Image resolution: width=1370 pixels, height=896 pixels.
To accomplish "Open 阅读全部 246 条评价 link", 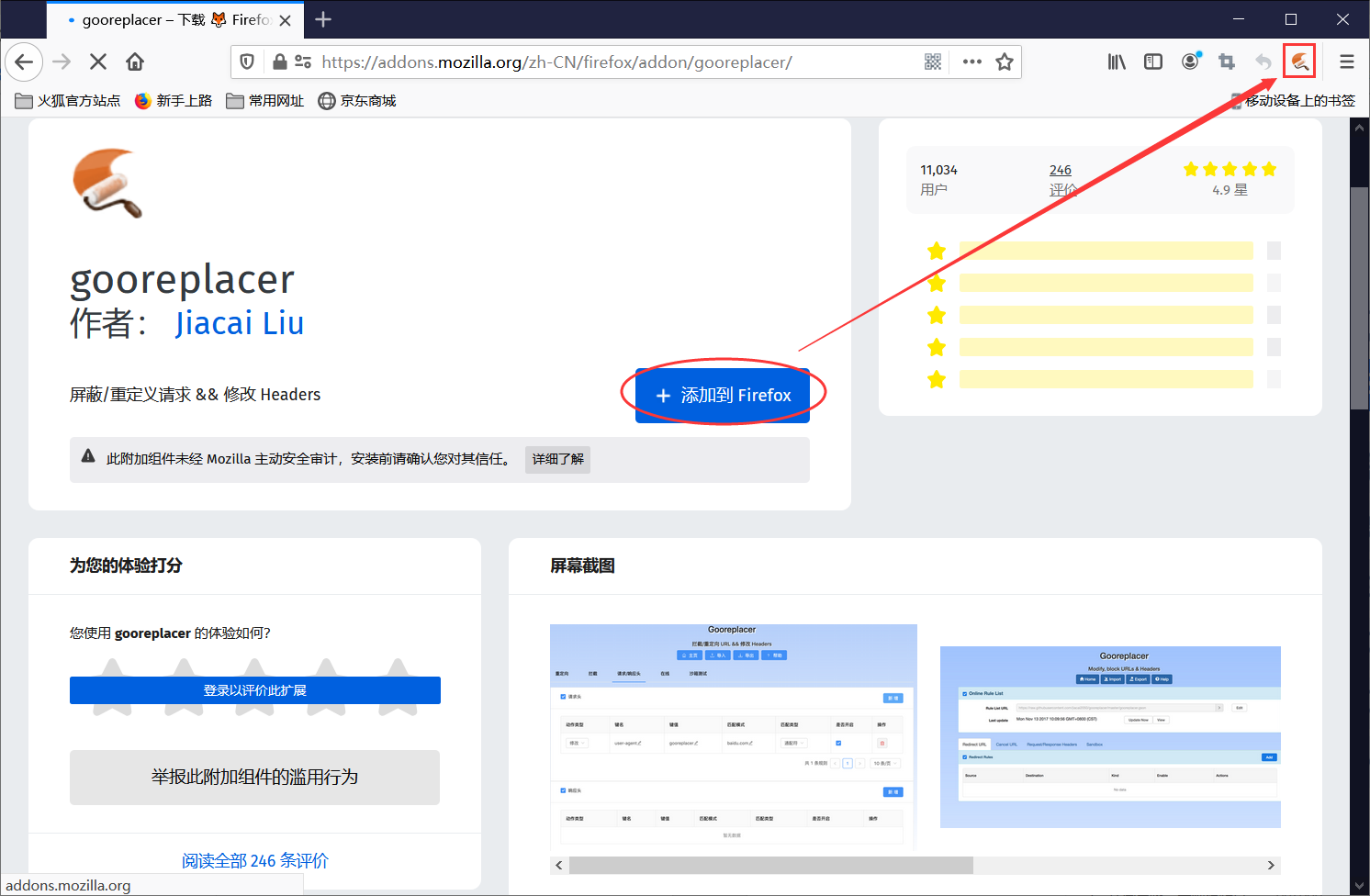I will point(254,861).
